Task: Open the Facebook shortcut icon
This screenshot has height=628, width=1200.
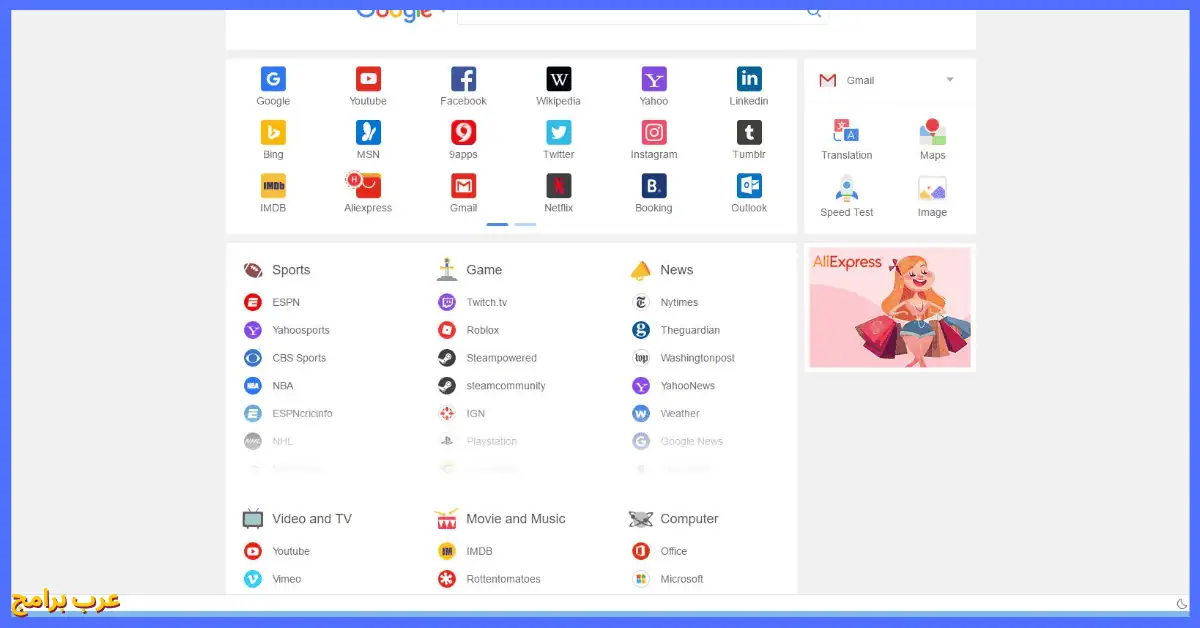Action: tap(463, 79)
